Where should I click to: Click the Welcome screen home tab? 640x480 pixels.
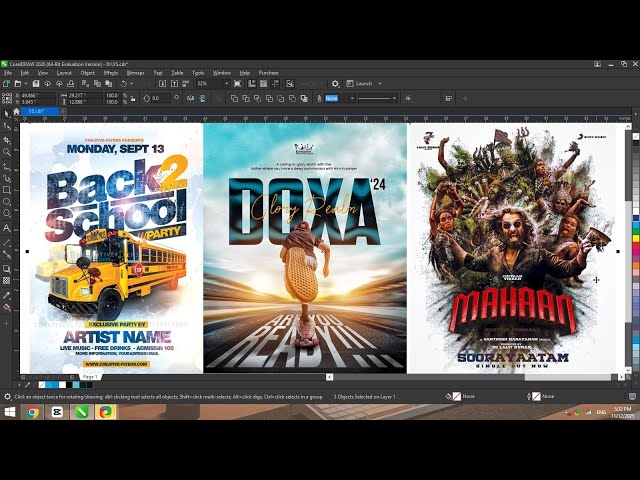[16, 111]
